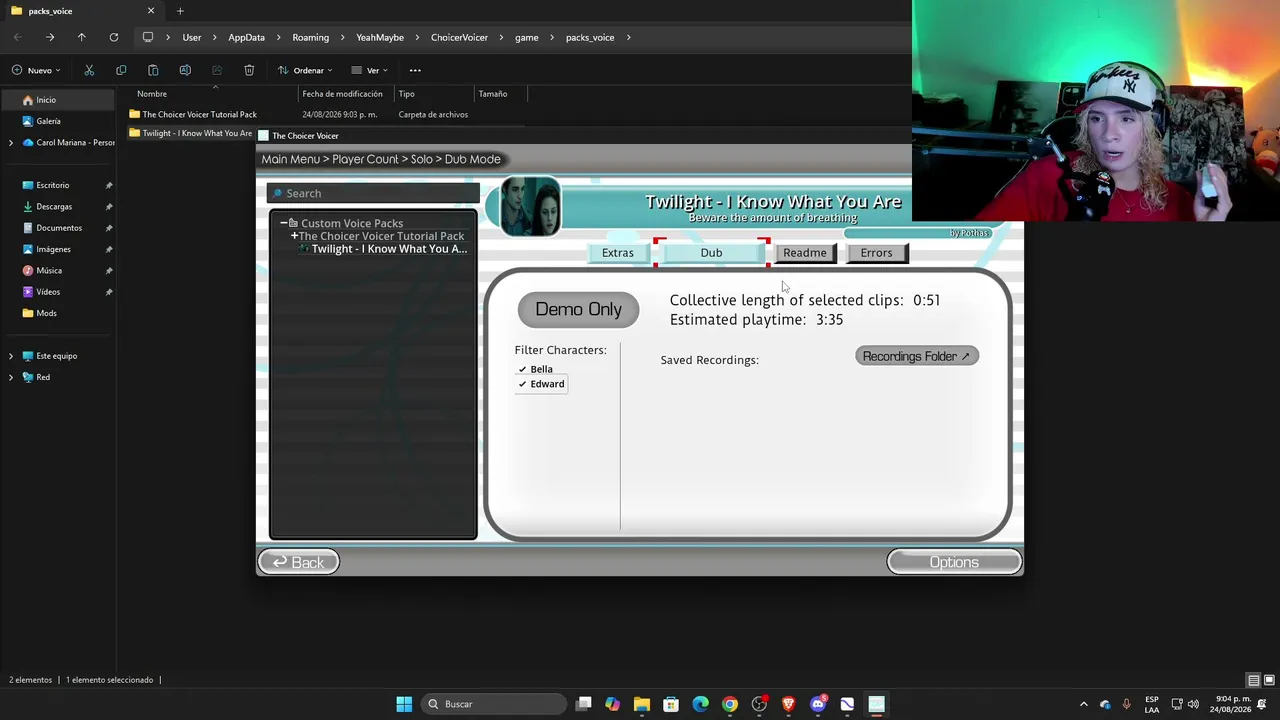Open the Windows Start menu

coord(404,704)
